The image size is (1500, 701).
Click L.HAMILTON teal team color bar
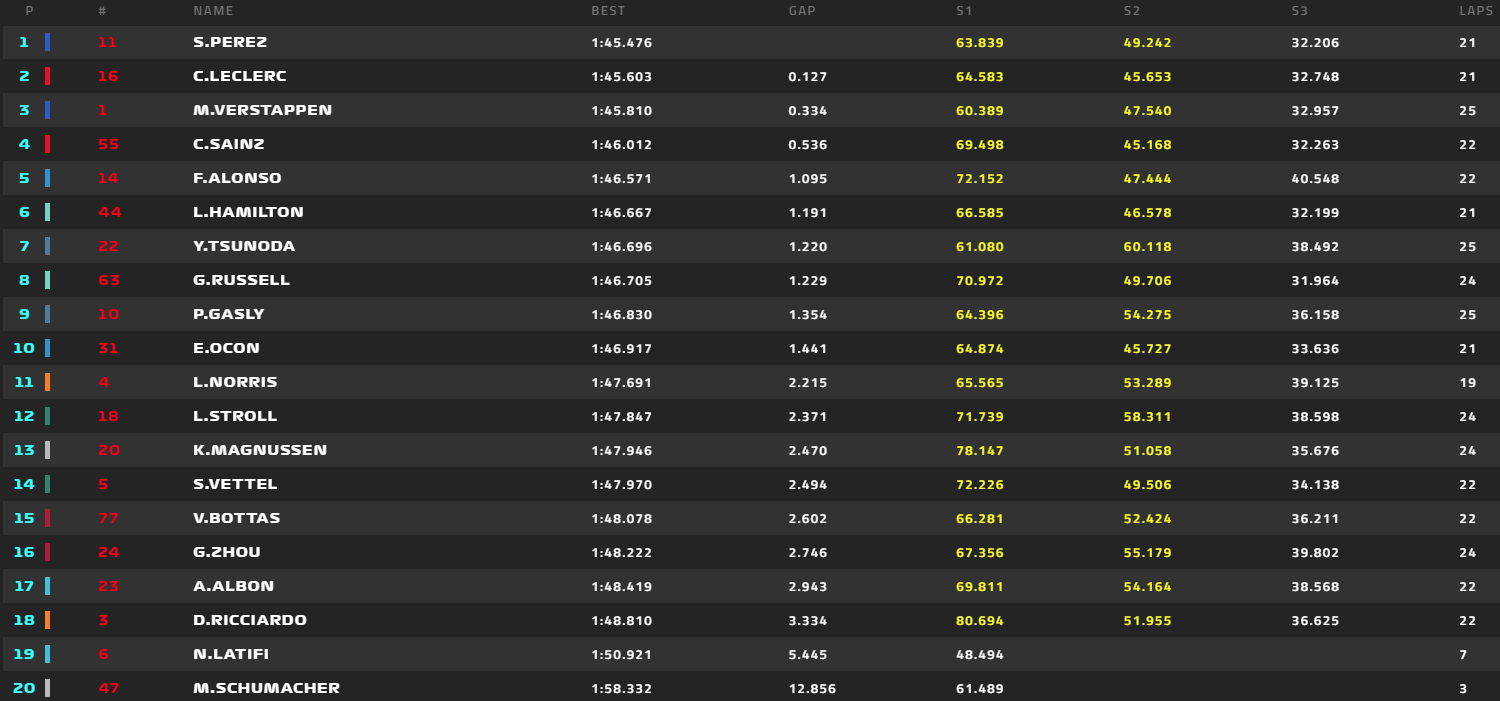(47, 212)
